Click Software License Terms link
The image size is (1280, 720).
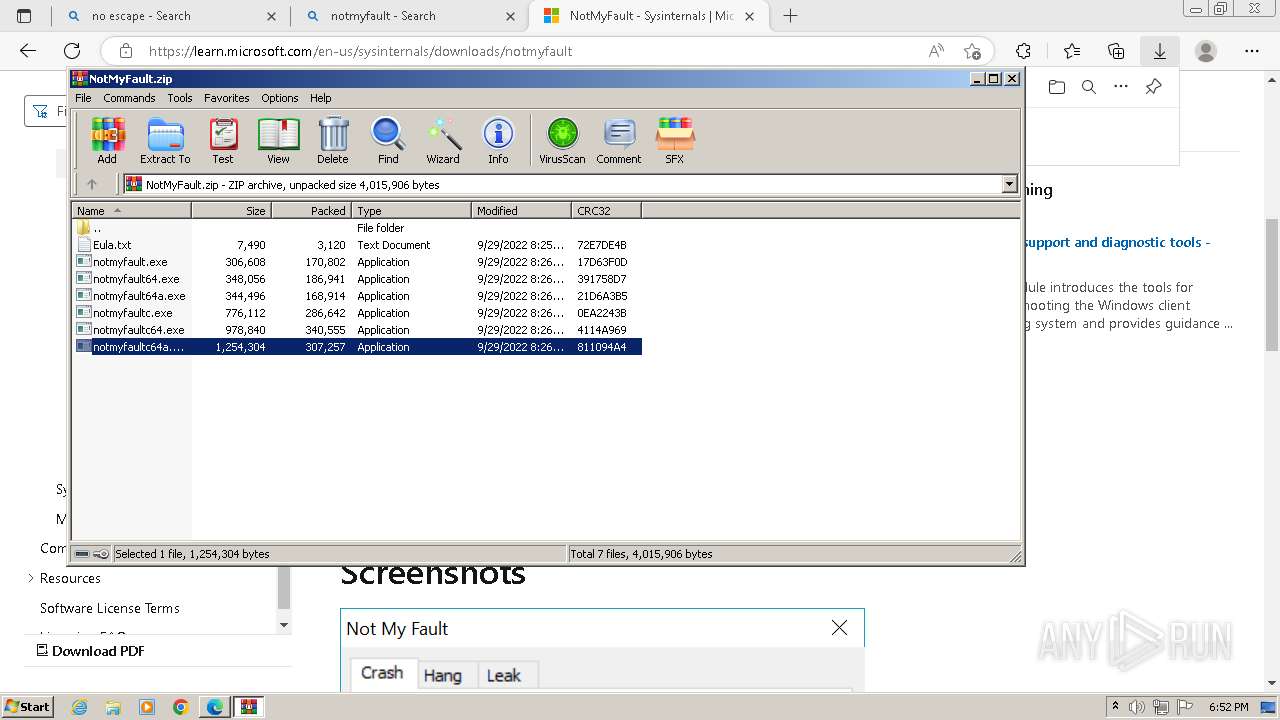pyautogui.click(x=110, y=608)
